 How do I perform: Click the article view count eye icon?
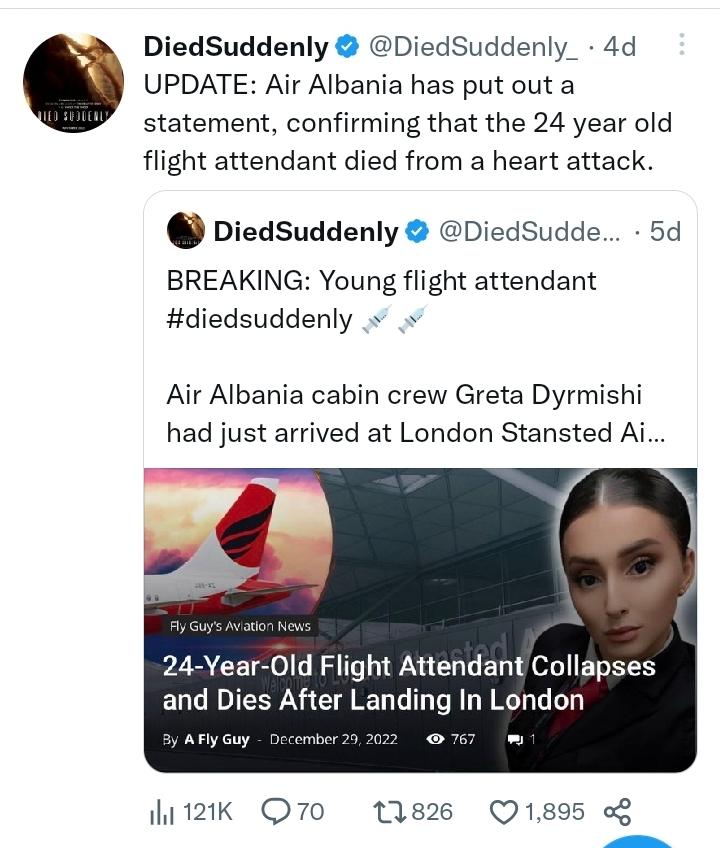[435, 740]
